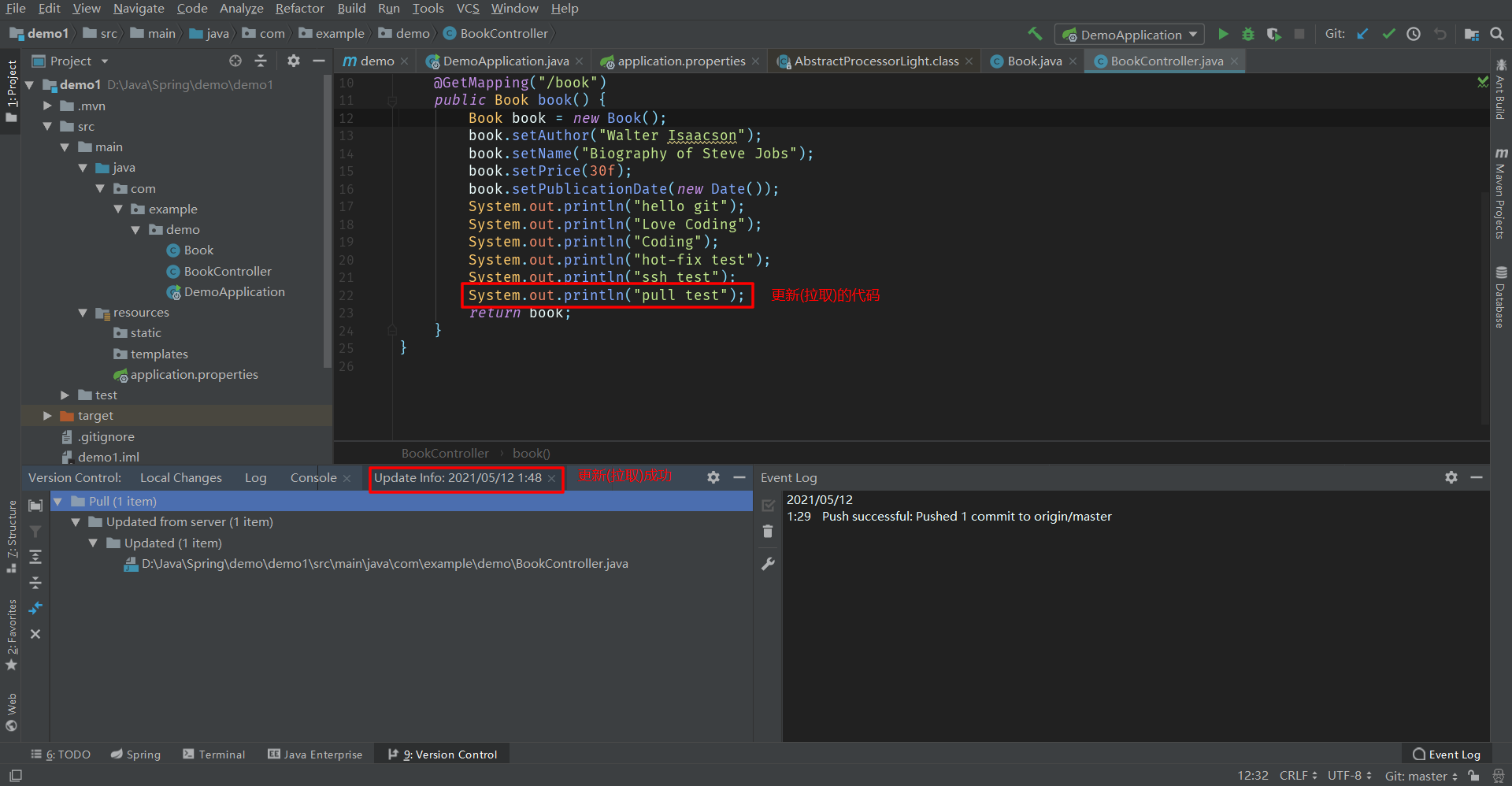Open the Terminal tool window button
1512x786 pixels.
214,754
